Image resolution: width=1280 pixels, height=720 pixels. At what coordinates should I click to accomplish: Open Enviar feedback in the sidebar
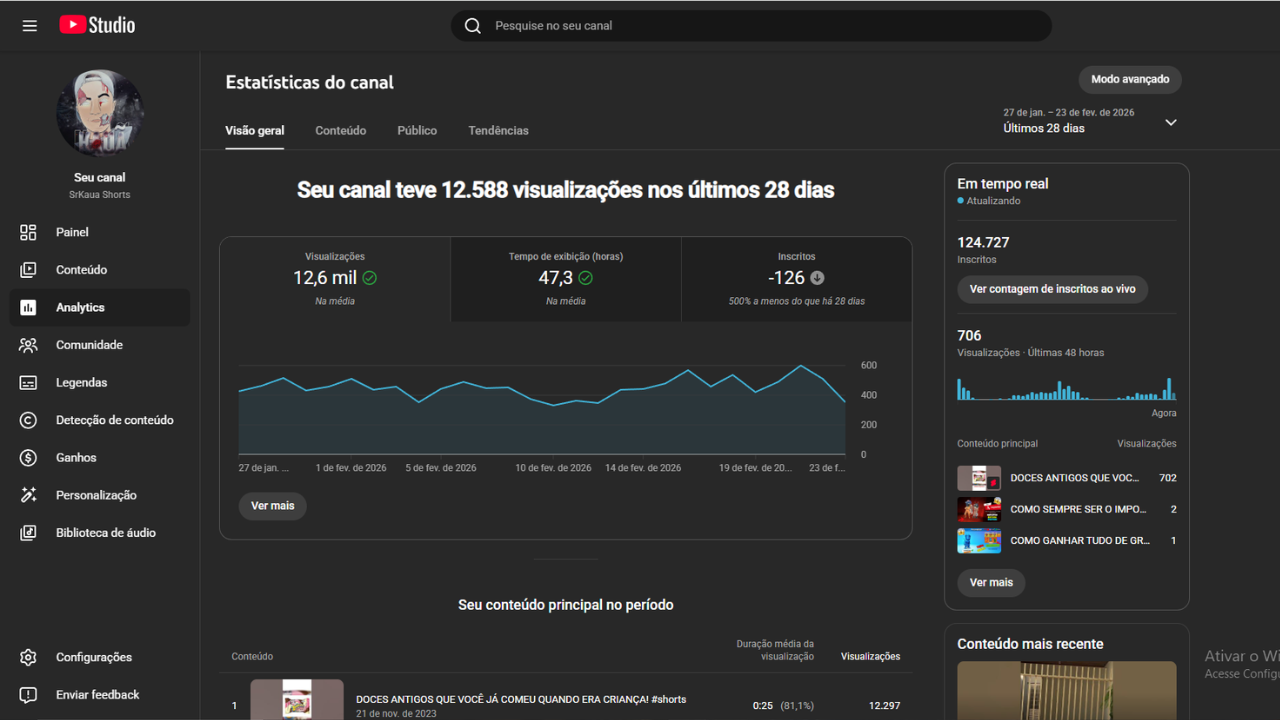pyautogui.click(x=100, y=695)
